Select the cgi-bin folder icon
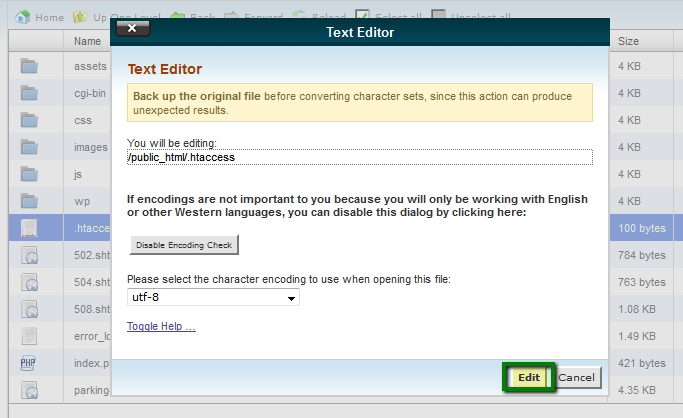This screenshot has height=418, width=683. pyautogui.click(x=29, y=93)
